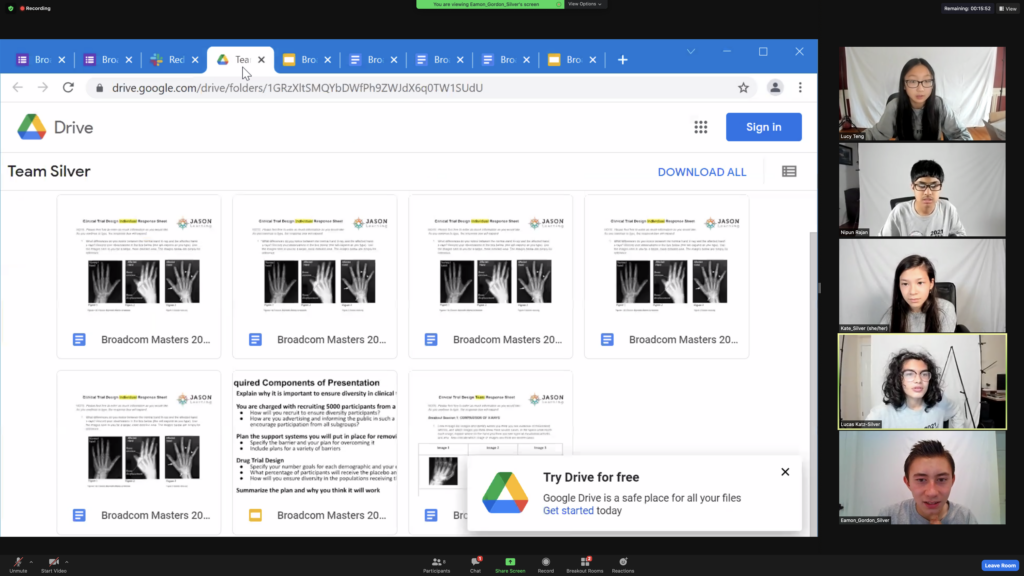The height and width of the screenshot is (576, 1024).
Task: Open the View Options dropdown
Action: [x=584, y=4]
